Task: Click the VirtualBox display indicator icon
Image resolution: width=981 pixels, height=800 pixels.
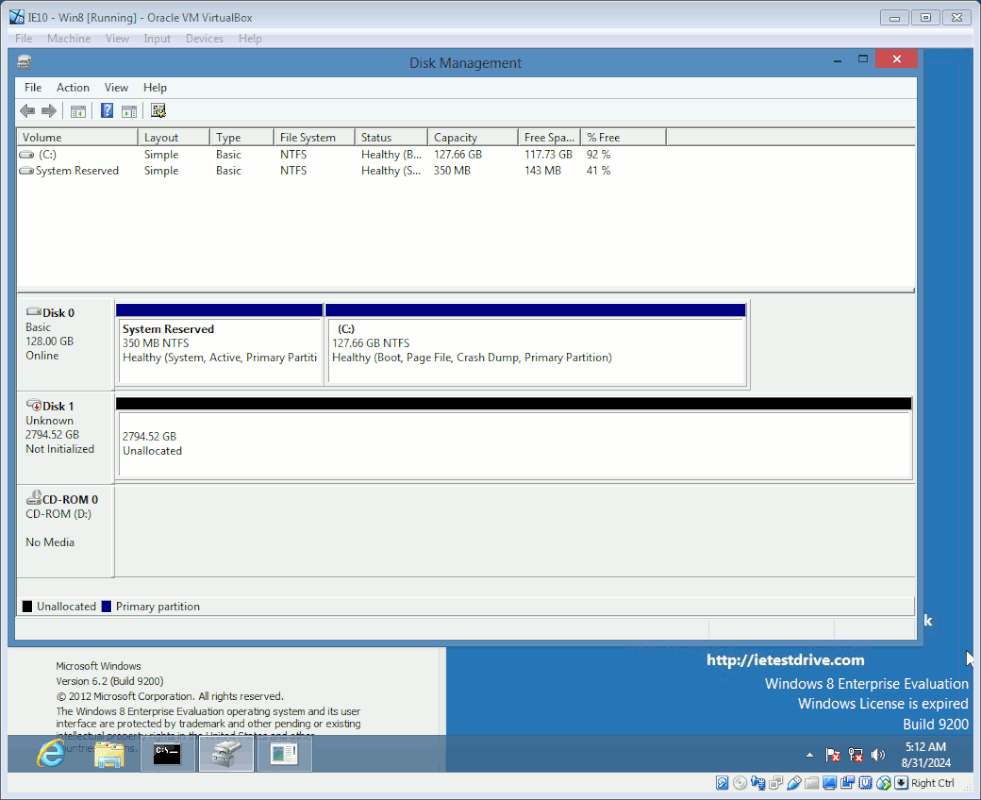Action: pos(830,783)
